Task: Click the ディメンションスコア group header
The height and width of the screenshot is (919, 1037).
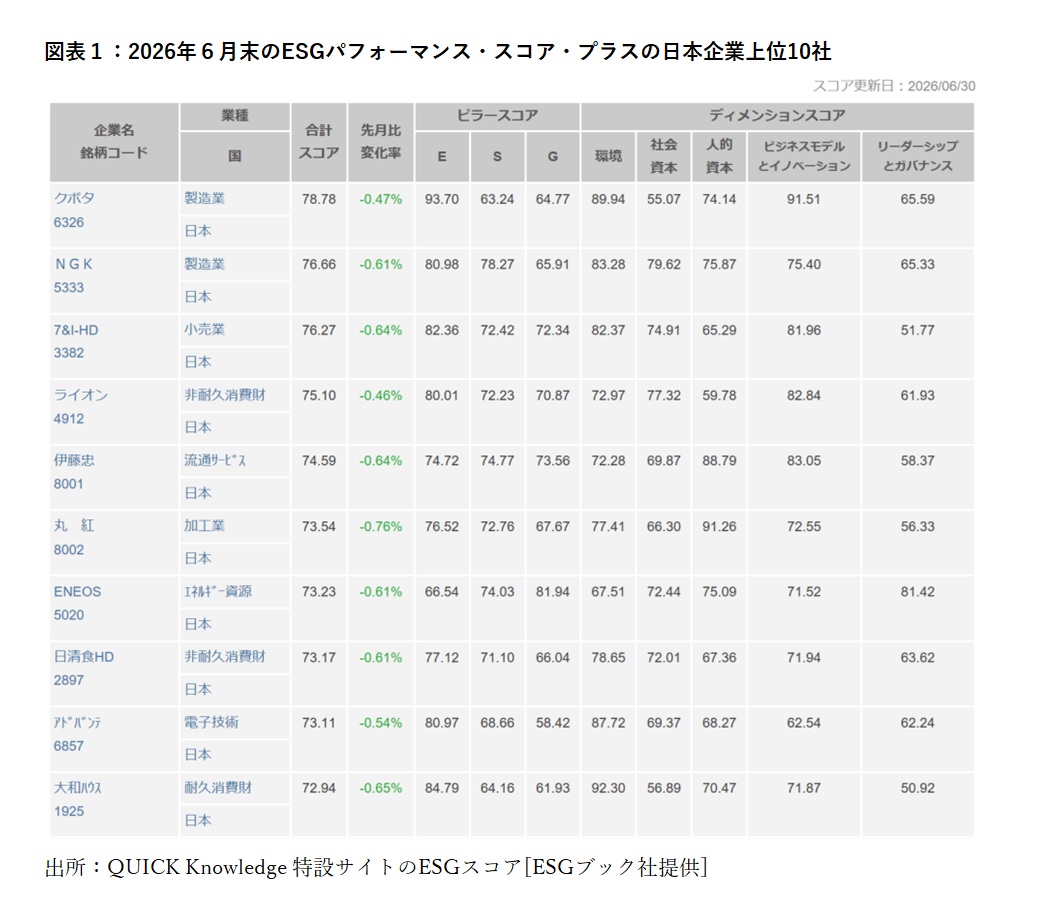Action: pos(778,116)
